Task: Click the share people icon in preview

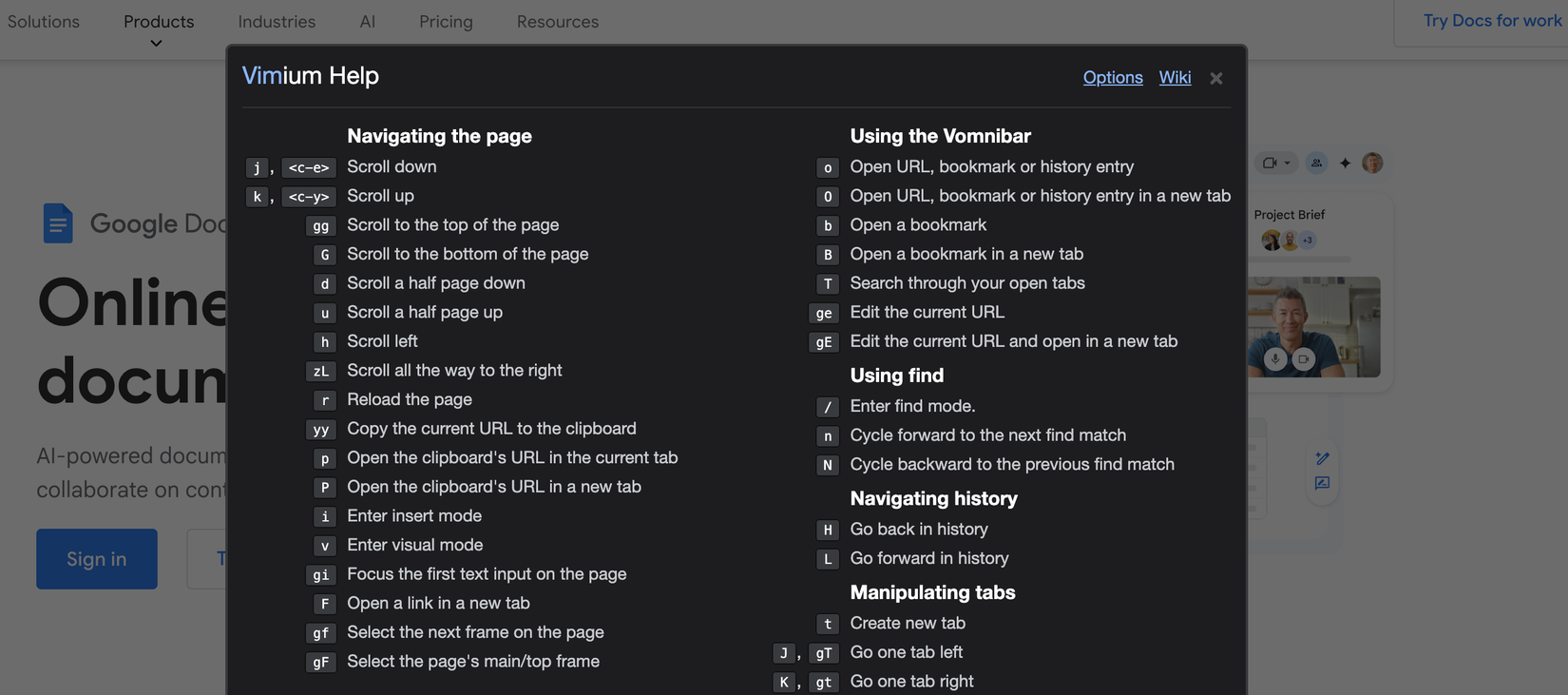Action: (x=1316, y=163)
